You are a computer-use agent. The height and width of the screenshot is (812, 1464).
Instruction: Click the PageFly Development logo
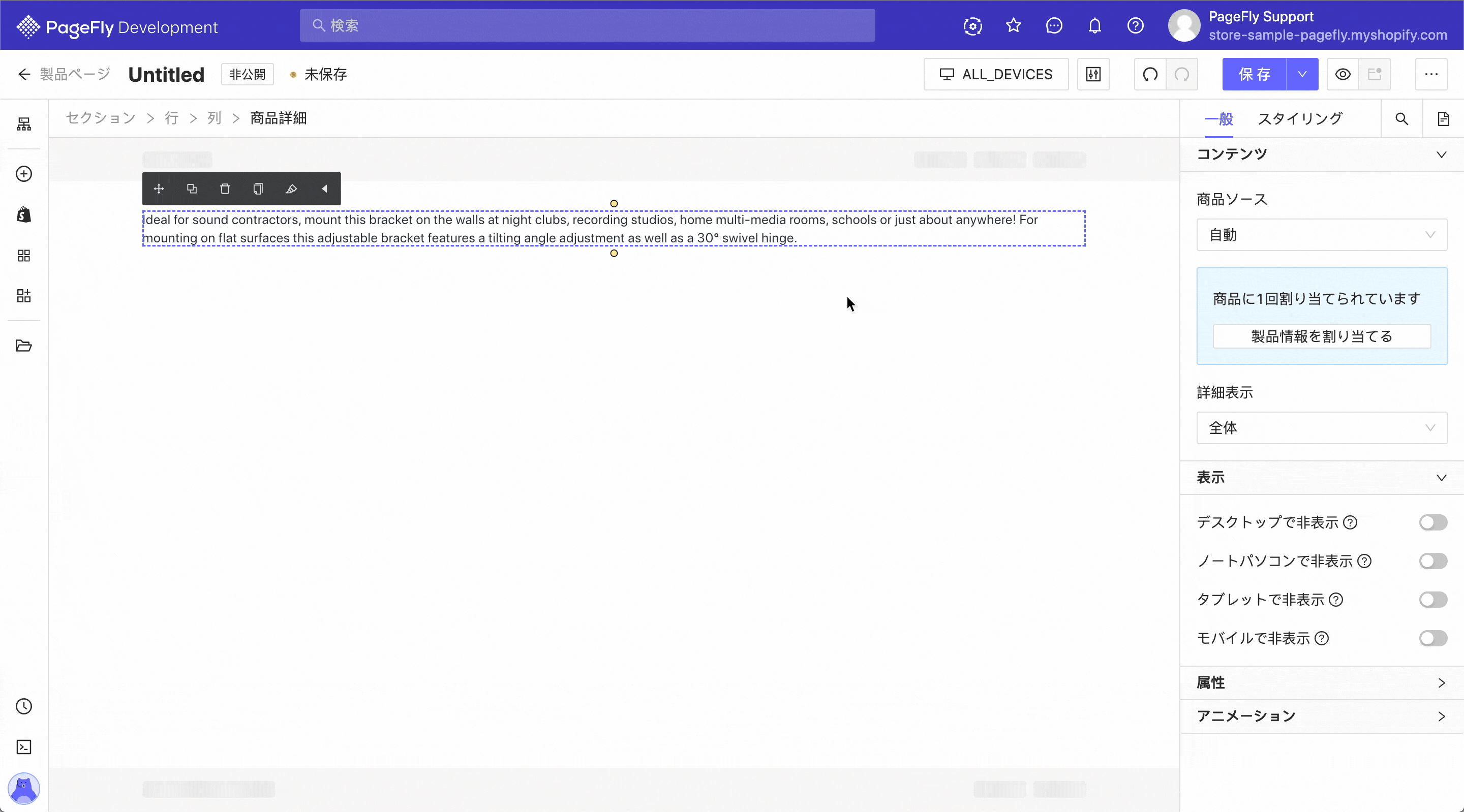pos(117,27)
